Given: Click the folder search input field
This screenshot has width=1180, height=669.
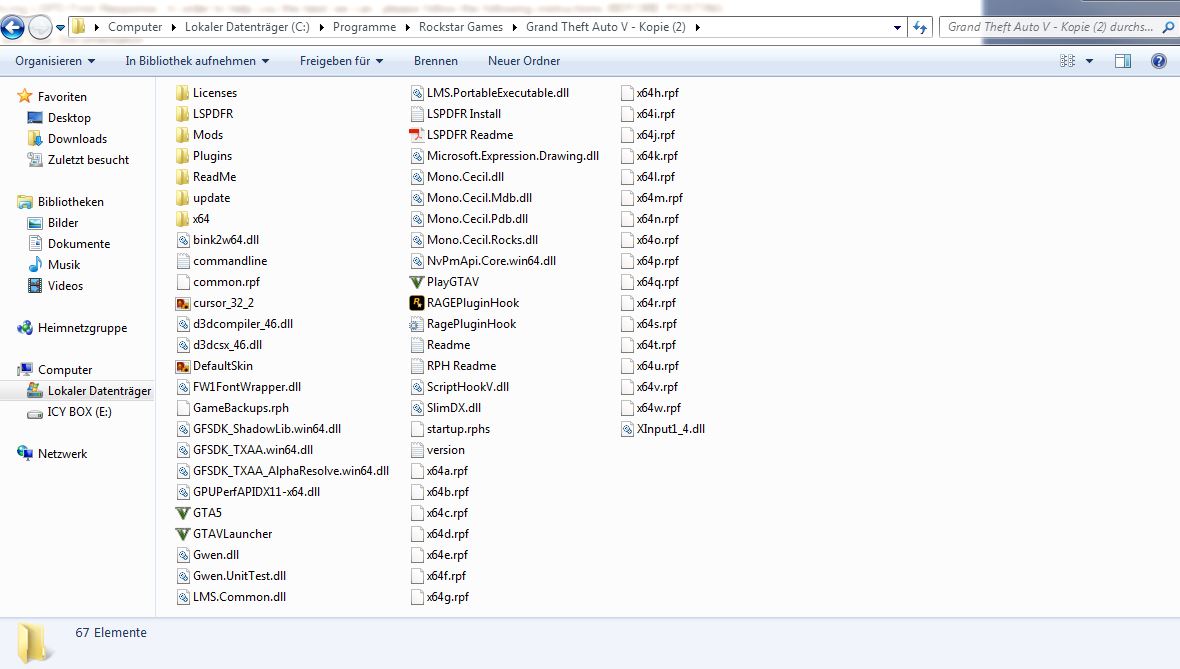Looking at the screenshot, I should [x=1050, y=27].
